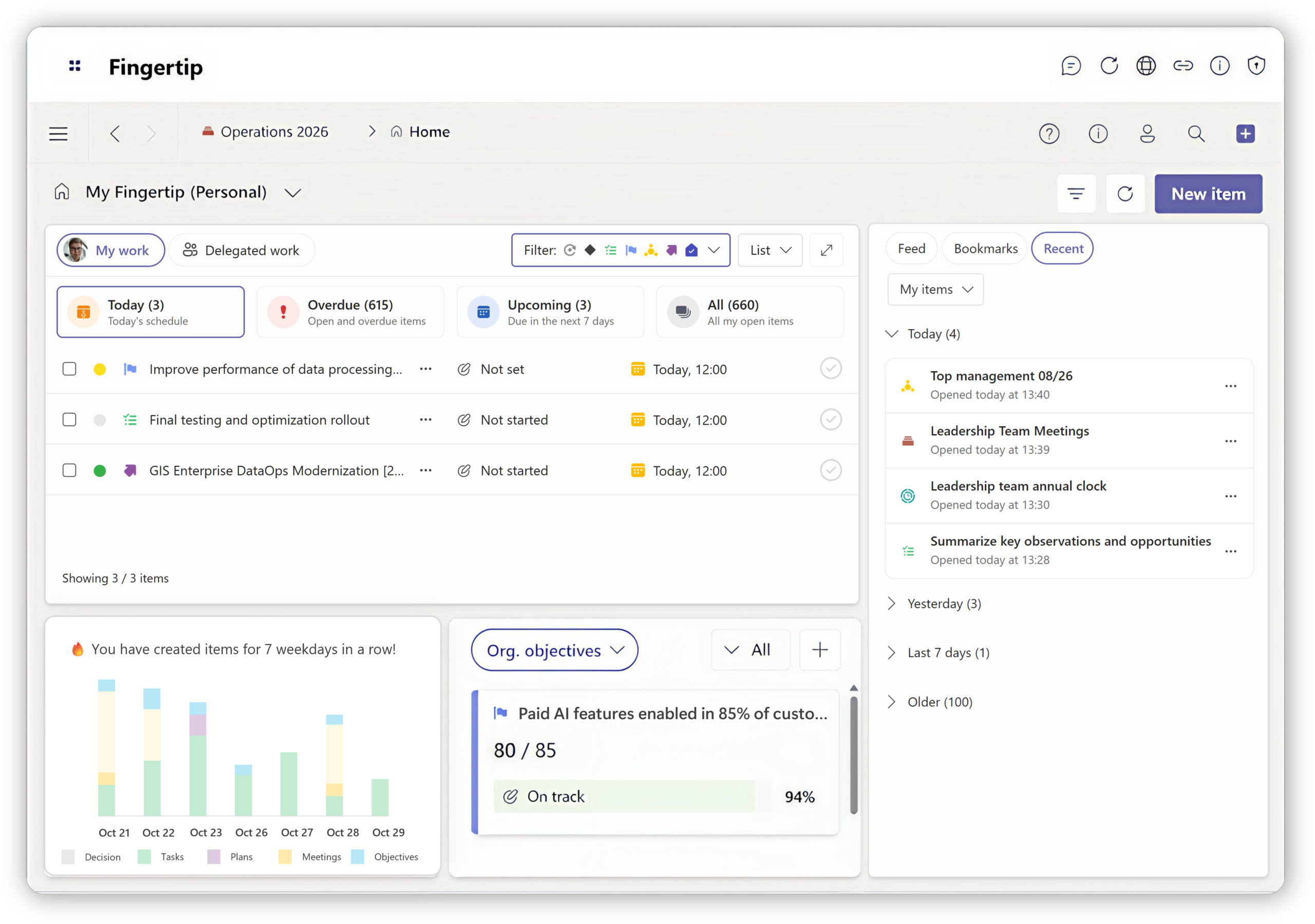The height and width of the screenshot is (924, 1315).
Task: Open 'Summarize key observations and opportunities' item
Action: point(1069,551)
